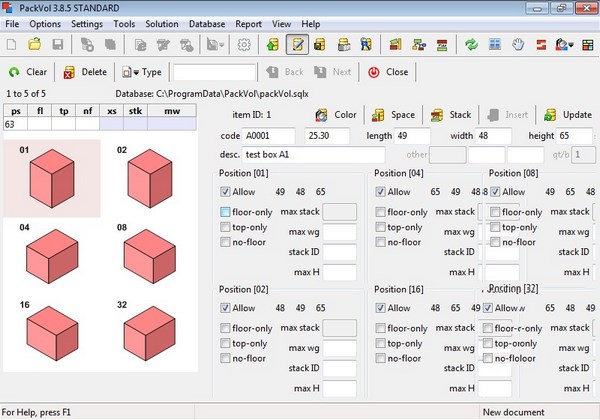
Task: Uncheck Allow in Position [01]
Action: coord(225,192)
